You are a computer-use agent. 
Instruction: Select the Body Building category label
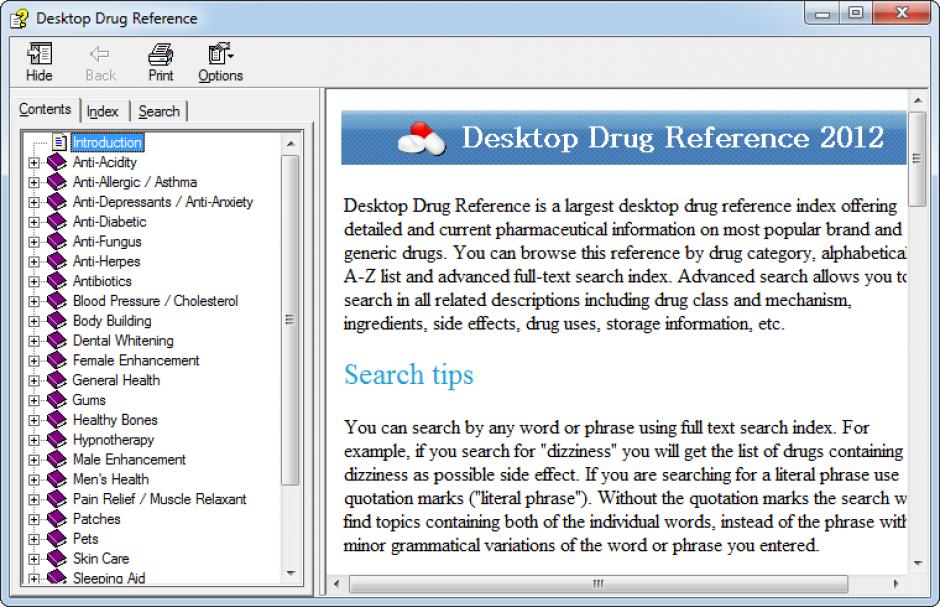click(112, 321)
